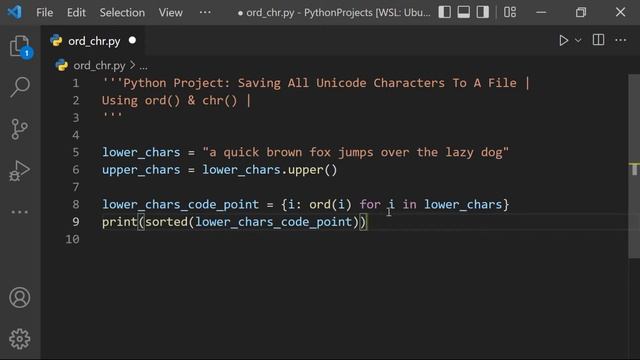Select the ord_chr.py editor tab

point(93,41)
